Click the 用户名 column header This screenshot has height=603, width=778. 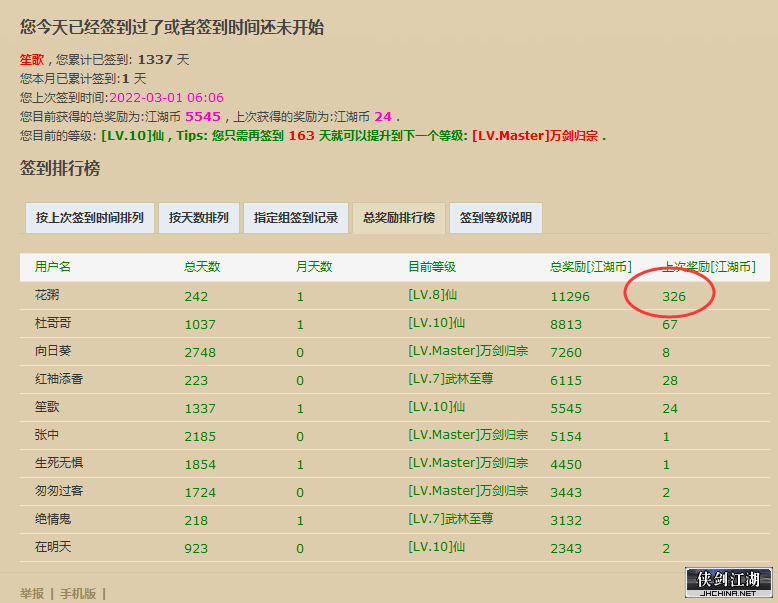tap(53, 267)
